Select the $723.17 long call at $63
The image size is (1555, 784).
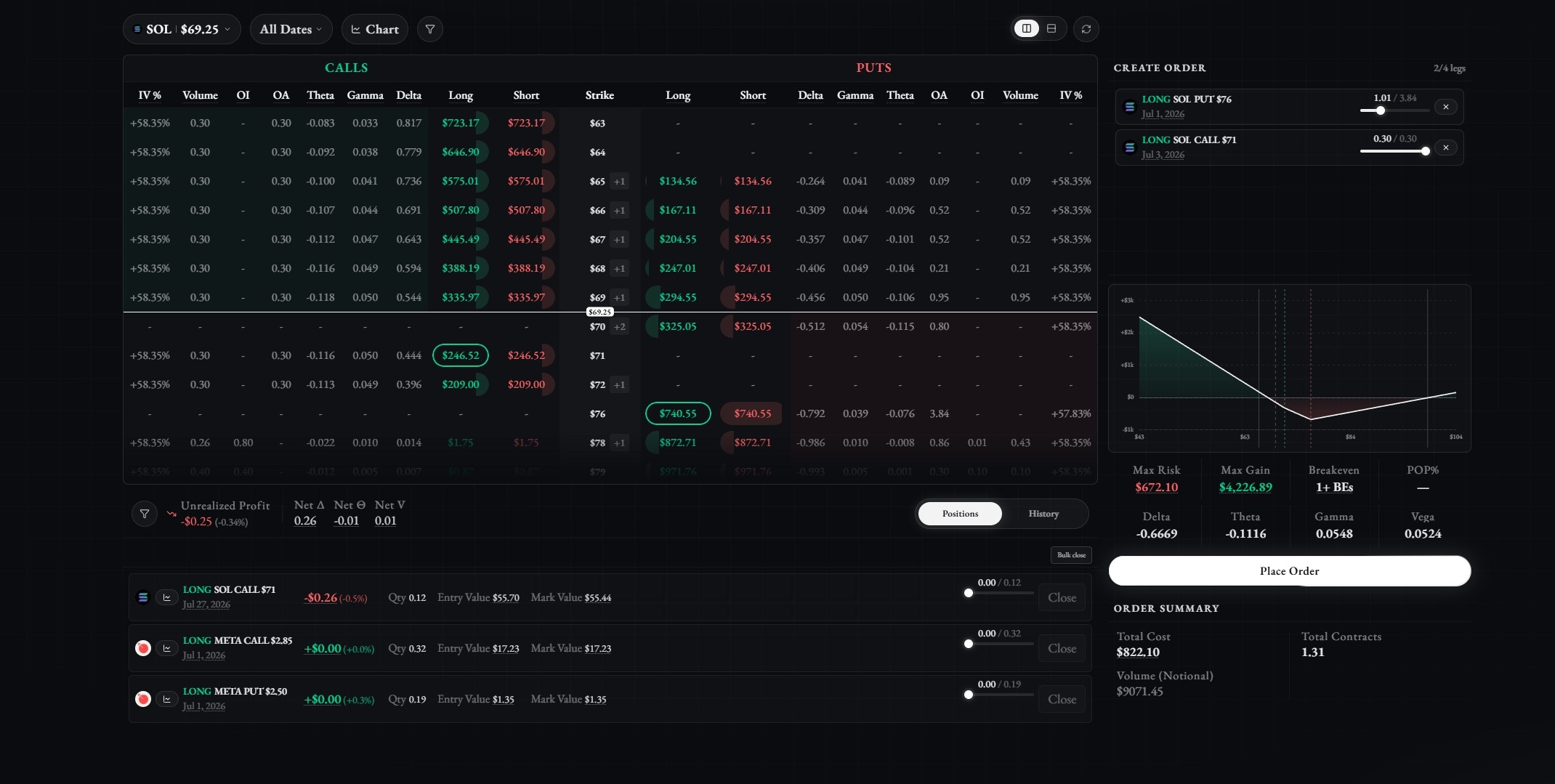tap(461, 123)
